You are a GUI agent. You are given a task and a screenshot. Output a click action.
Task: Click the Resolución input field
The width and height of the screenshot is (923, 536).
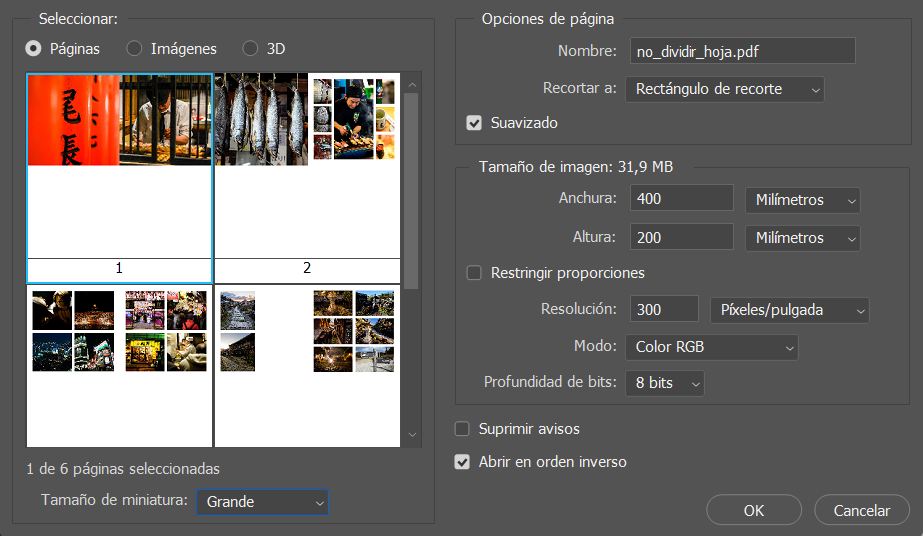coord(665,310)
